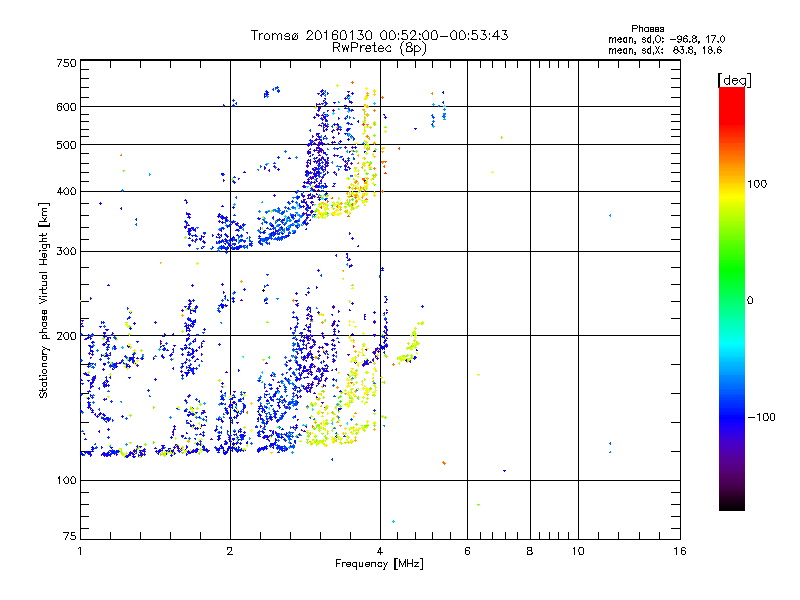Click the x-axis tick label '8'
Screen dimensions: 800x600
(x=530, y=551)
